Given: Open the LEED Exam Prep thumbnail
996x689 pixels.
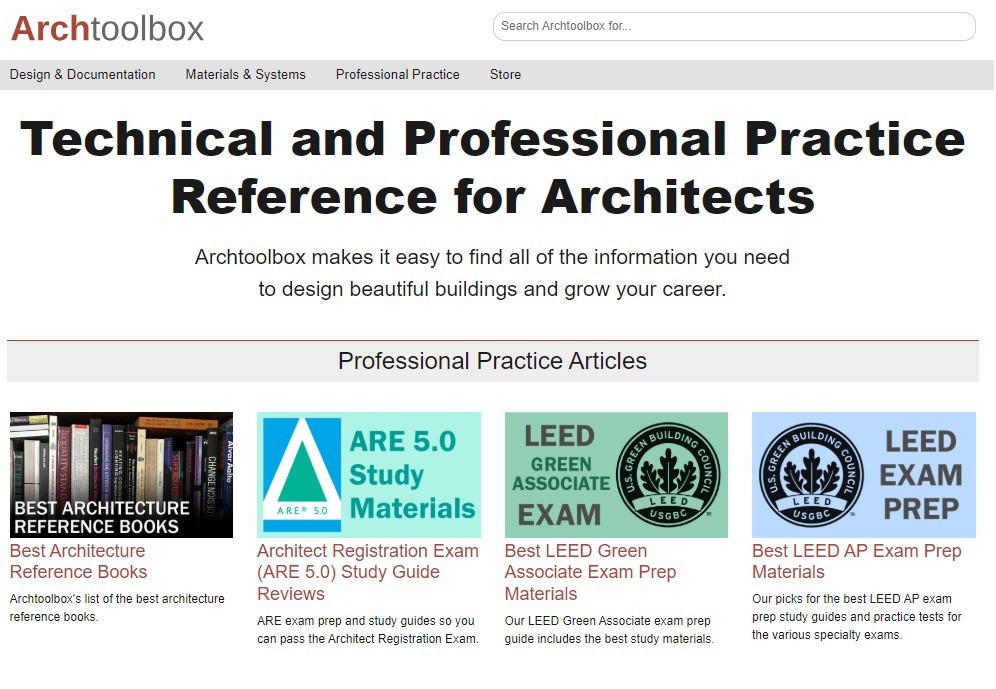Looking at the screenshot, I should [x=864, y=475].
